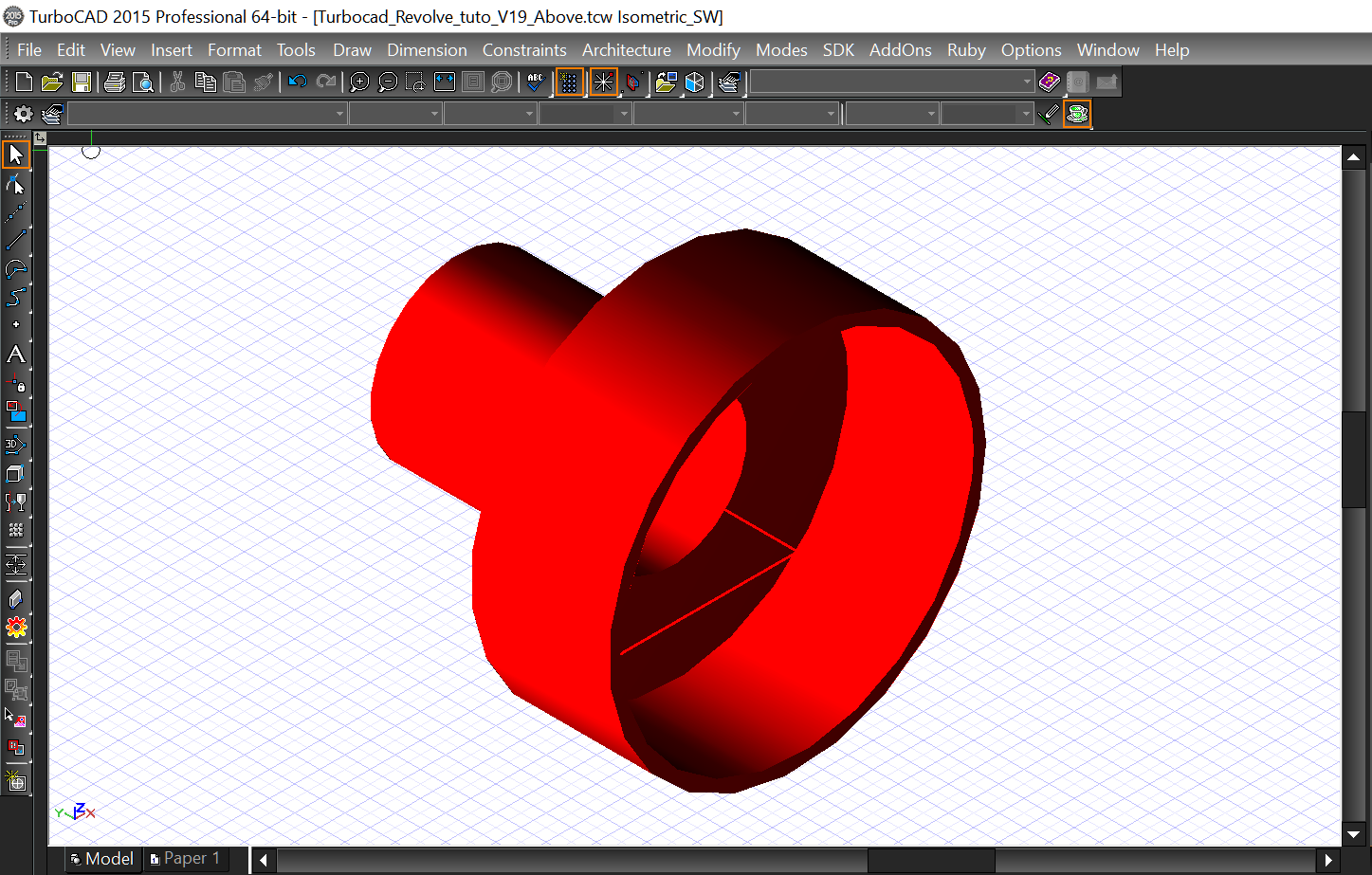1372x875 pixels.
Task: Open the 3D polyline tool
Action: click(16, 445)
